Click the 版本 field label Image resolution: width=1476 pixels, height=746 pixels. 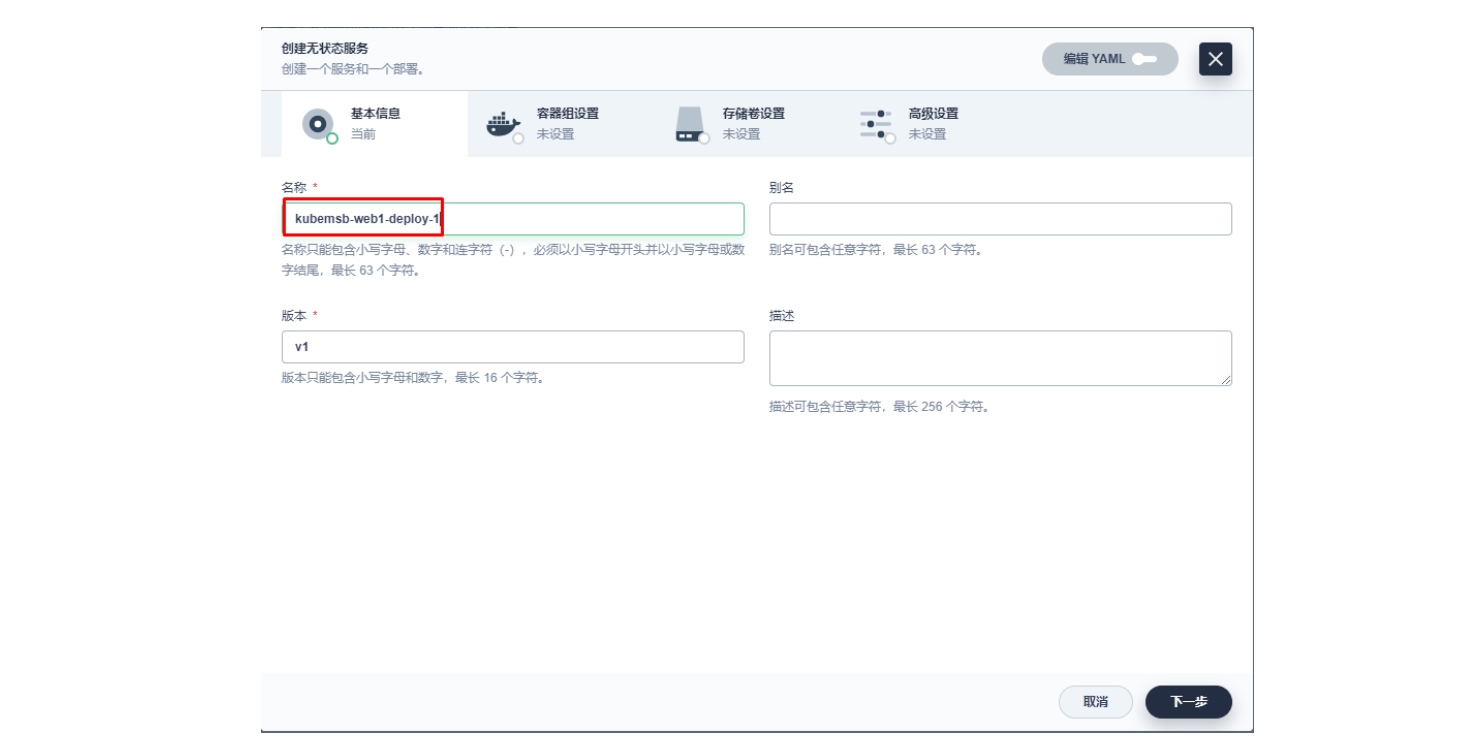pyautogui.click(x=294, y=315)
